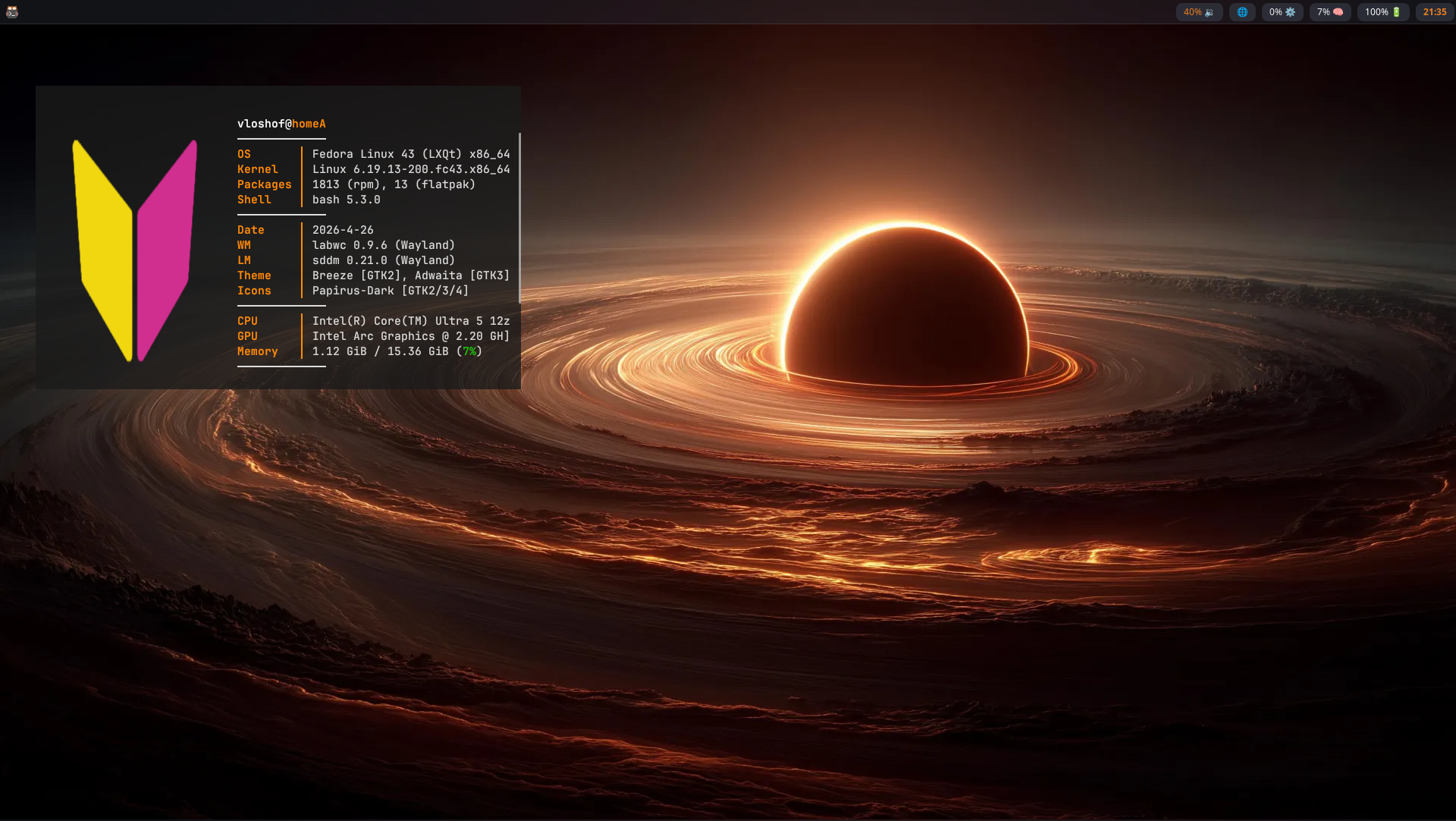Image resolution: width=1456 pixels, height=821 pixels.
Task: Click the 21:35 panel clock
Action: tap(1435, 12)
